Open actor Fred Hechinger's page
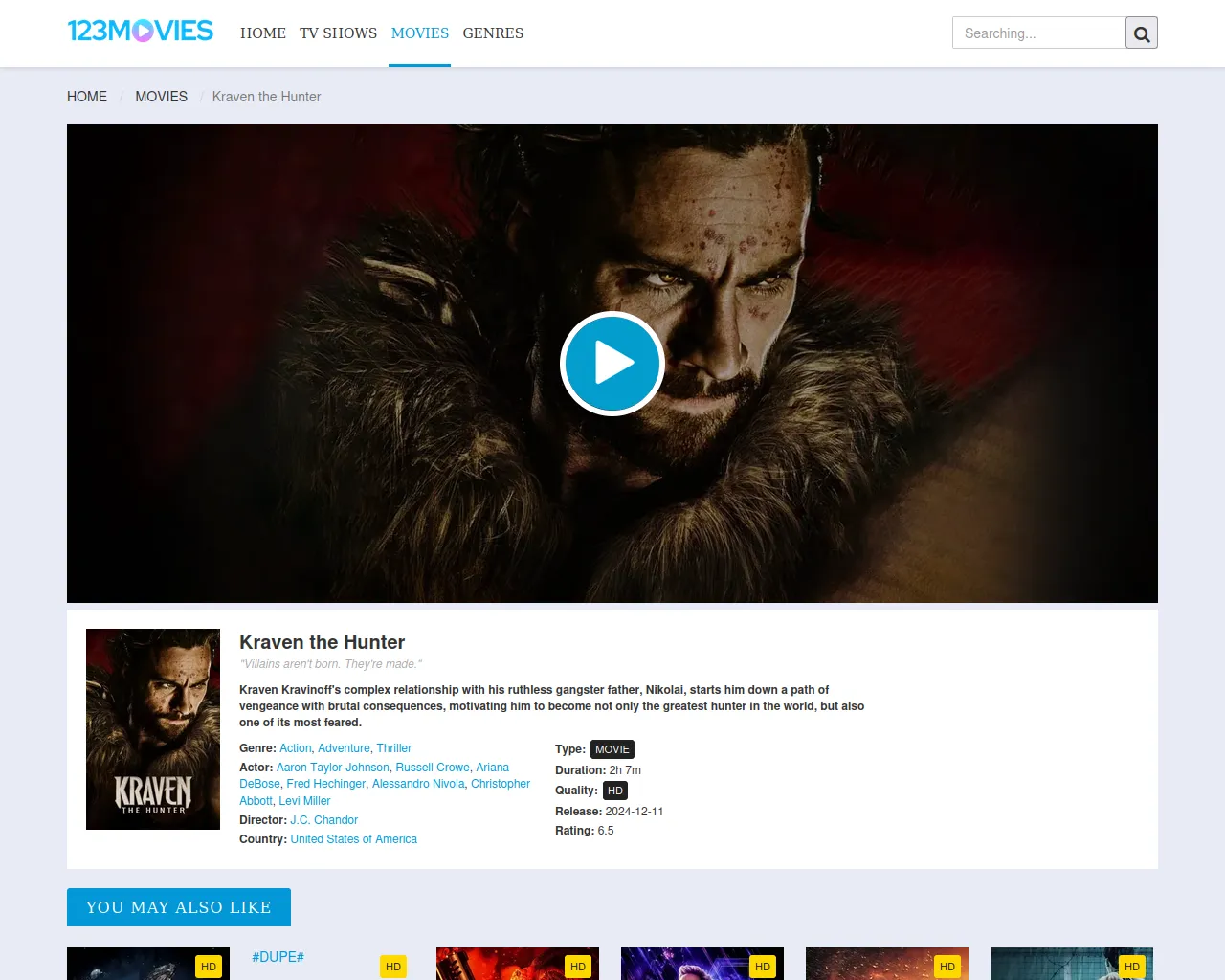This screenshot has width=1225, height=980. 326,784
